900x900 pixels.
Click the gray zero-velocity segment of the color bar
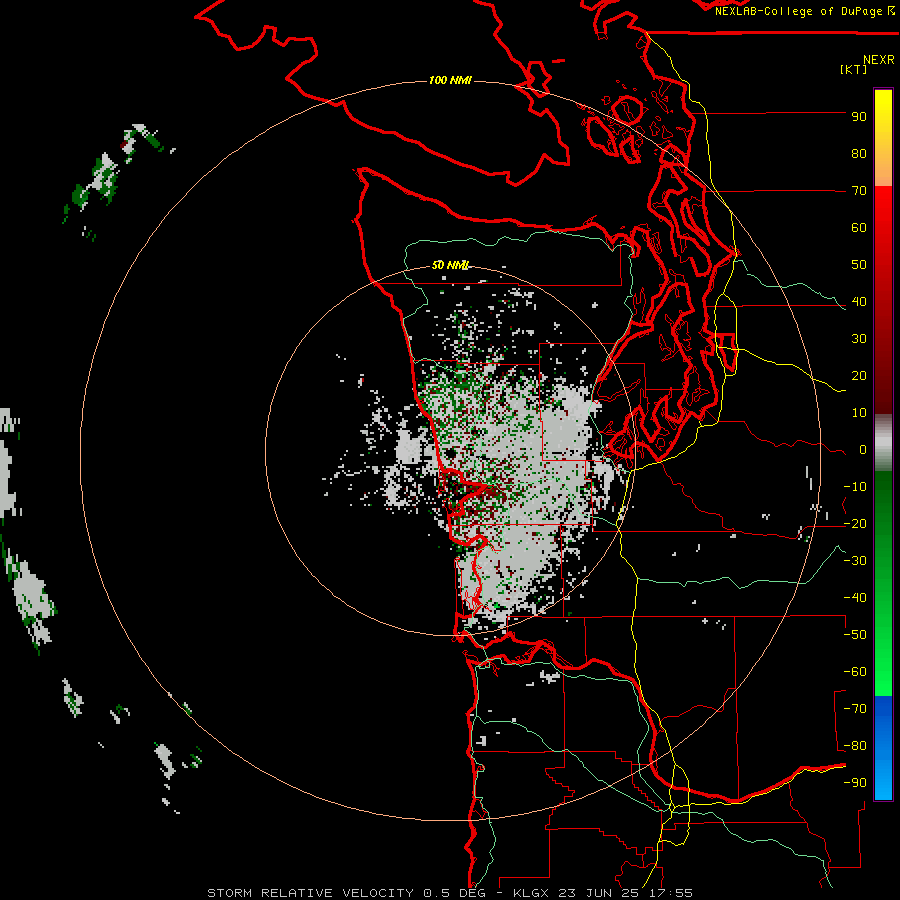pos(883,443)
